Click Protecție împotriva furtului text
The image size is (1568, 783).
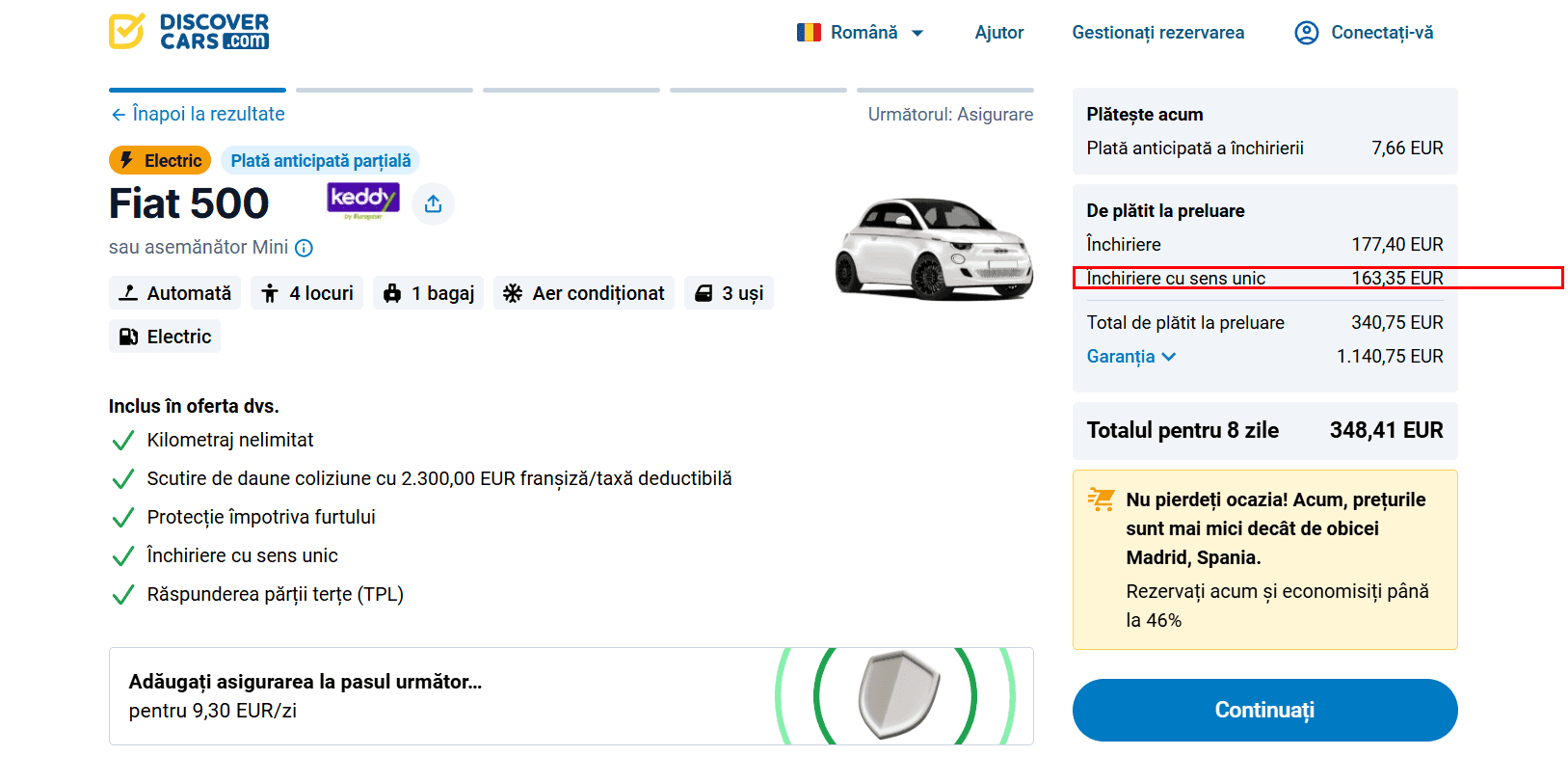[x=261, y=517]
